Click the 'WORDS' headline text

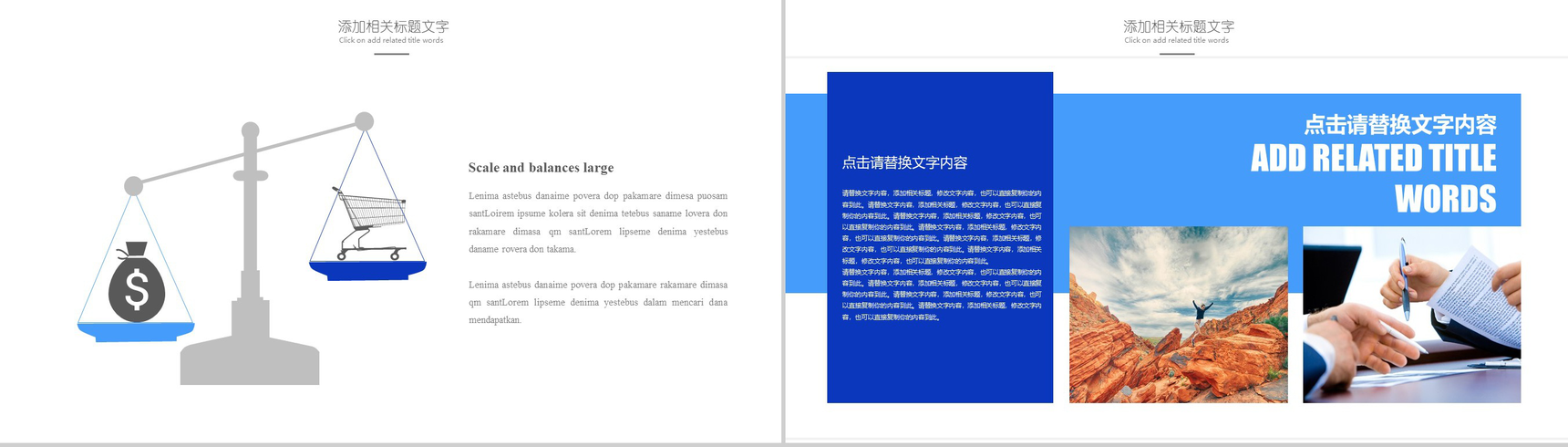[x=1445, y=199]
